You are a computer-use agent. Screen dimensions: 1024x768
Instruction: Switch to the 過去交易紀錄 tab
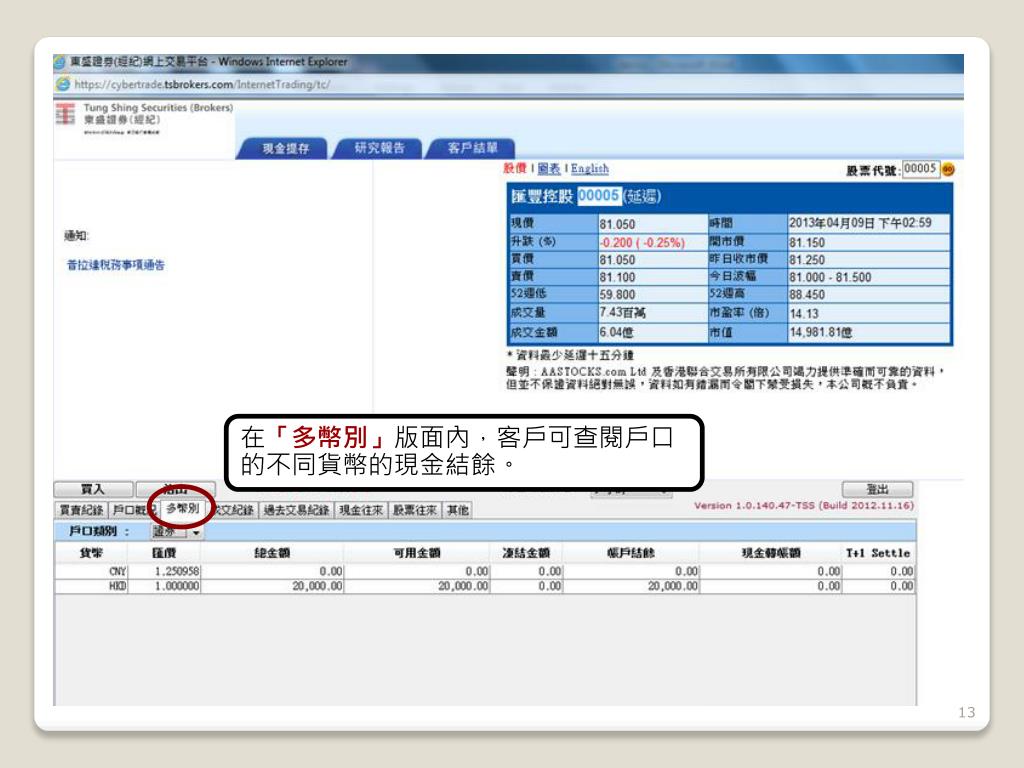pyautogui.click(x=296, y=510)
